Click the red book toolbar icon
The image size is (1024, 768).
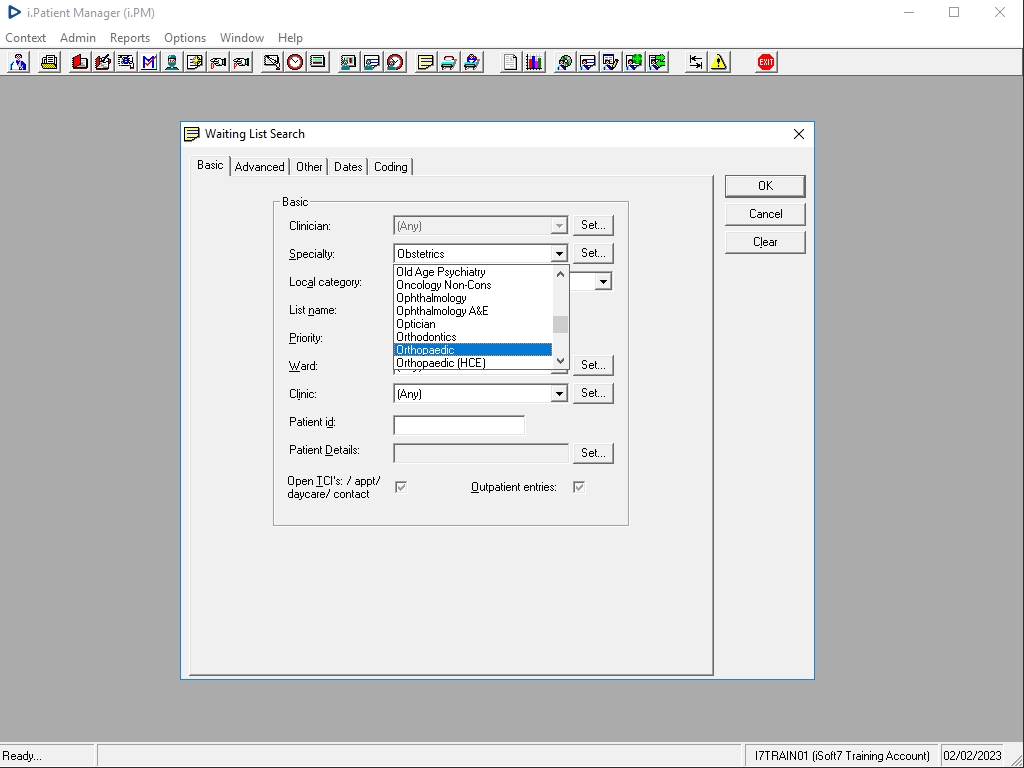80,62
